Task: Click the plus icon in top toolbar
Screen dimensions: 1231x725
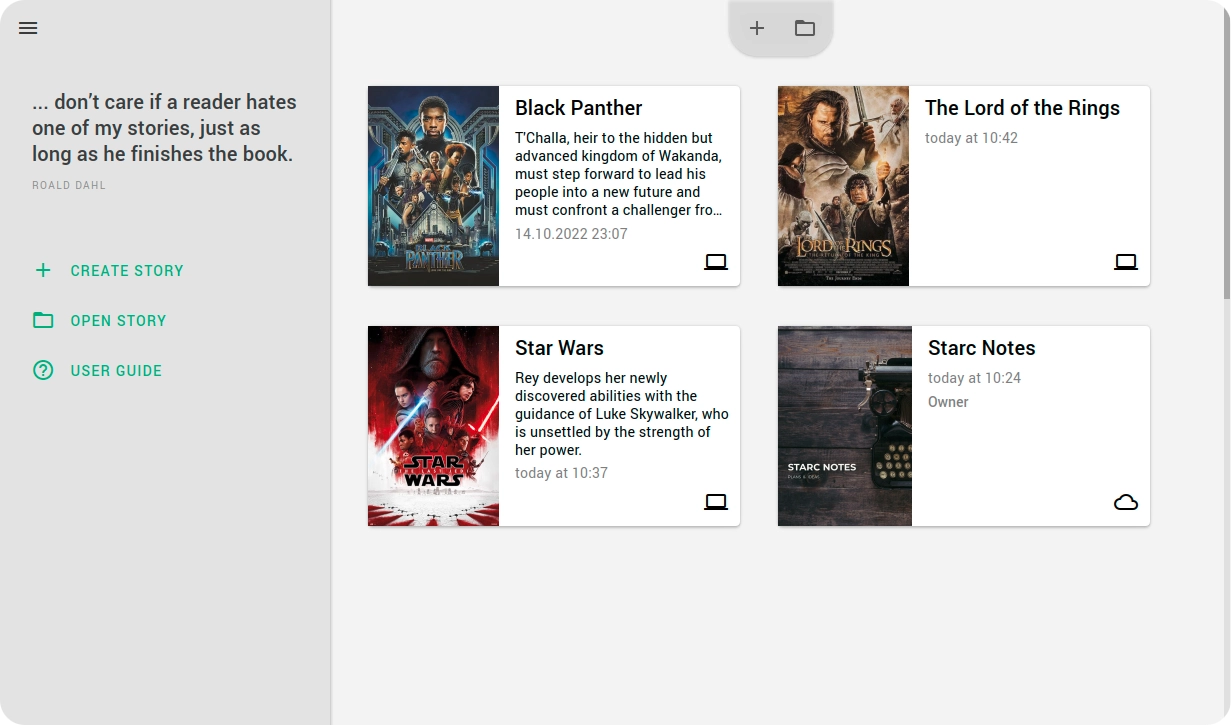Action: coord(757,28)
